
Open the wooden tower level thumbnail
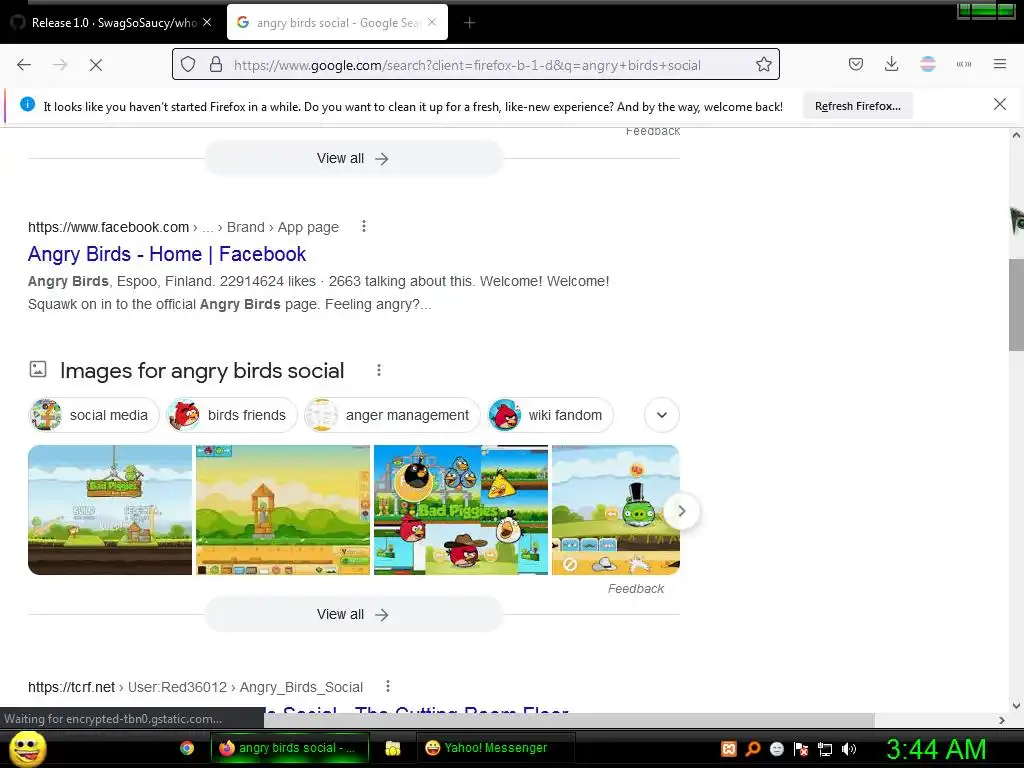coord(283,510)
